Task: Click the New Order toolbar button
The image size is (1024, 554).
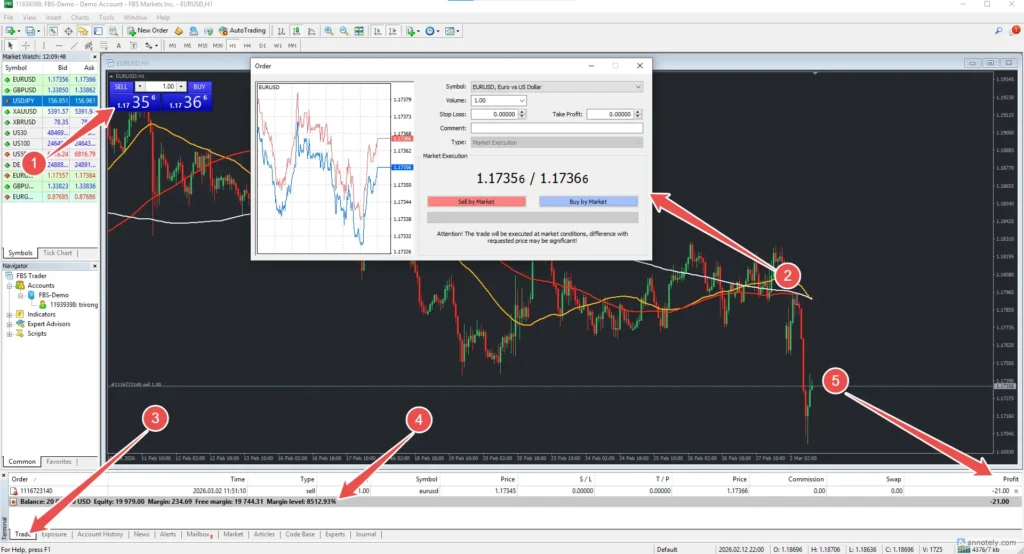Action: pos(148,31)
